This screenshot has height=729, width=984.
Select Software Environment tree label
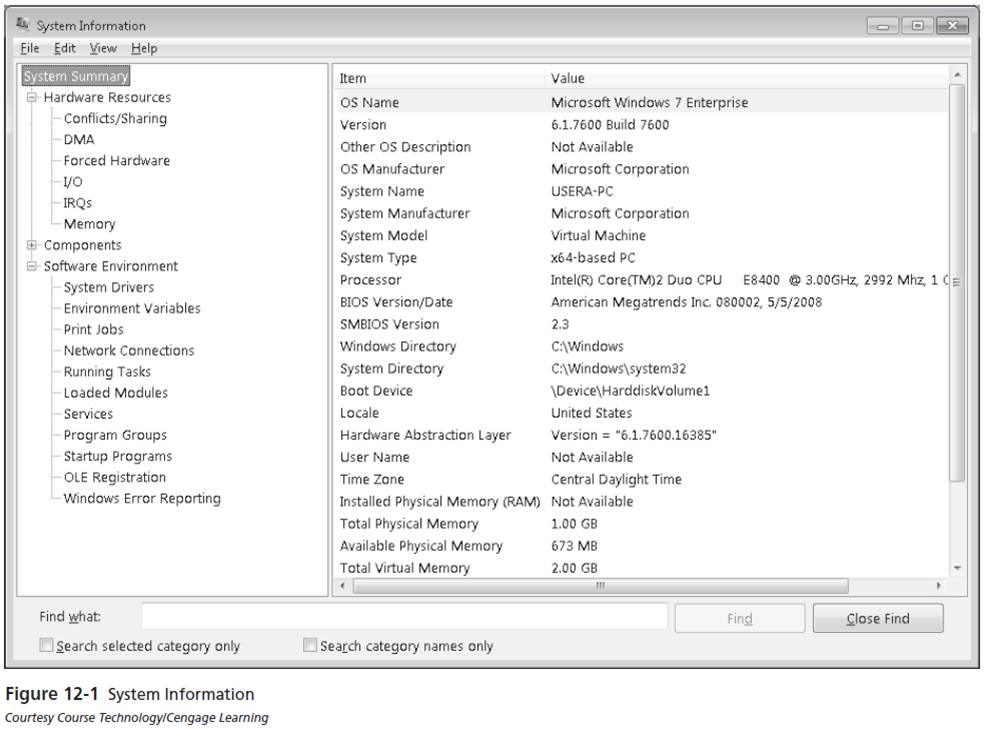tap(111, 266)
